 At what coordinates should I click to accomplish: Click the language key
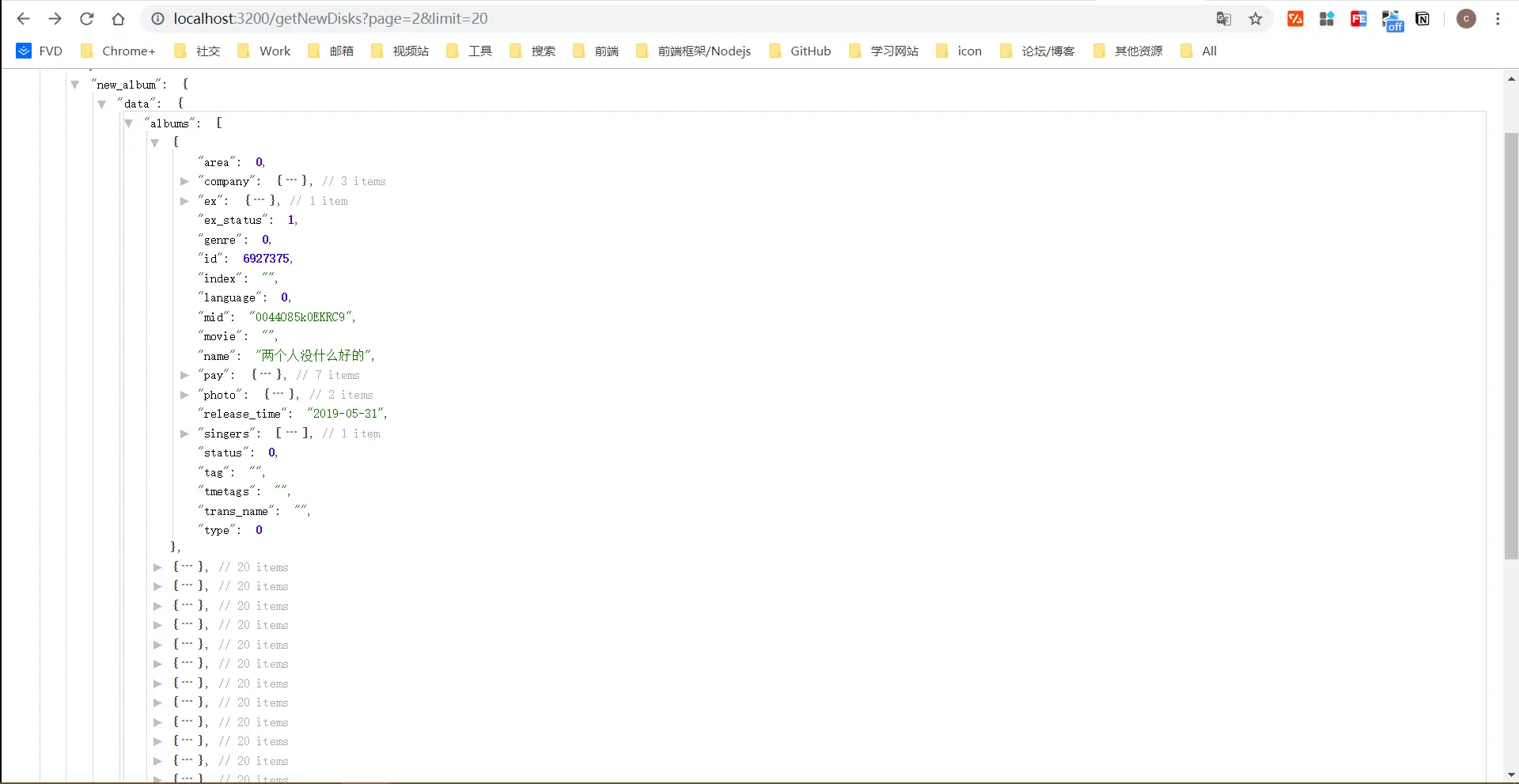[229, 297]
